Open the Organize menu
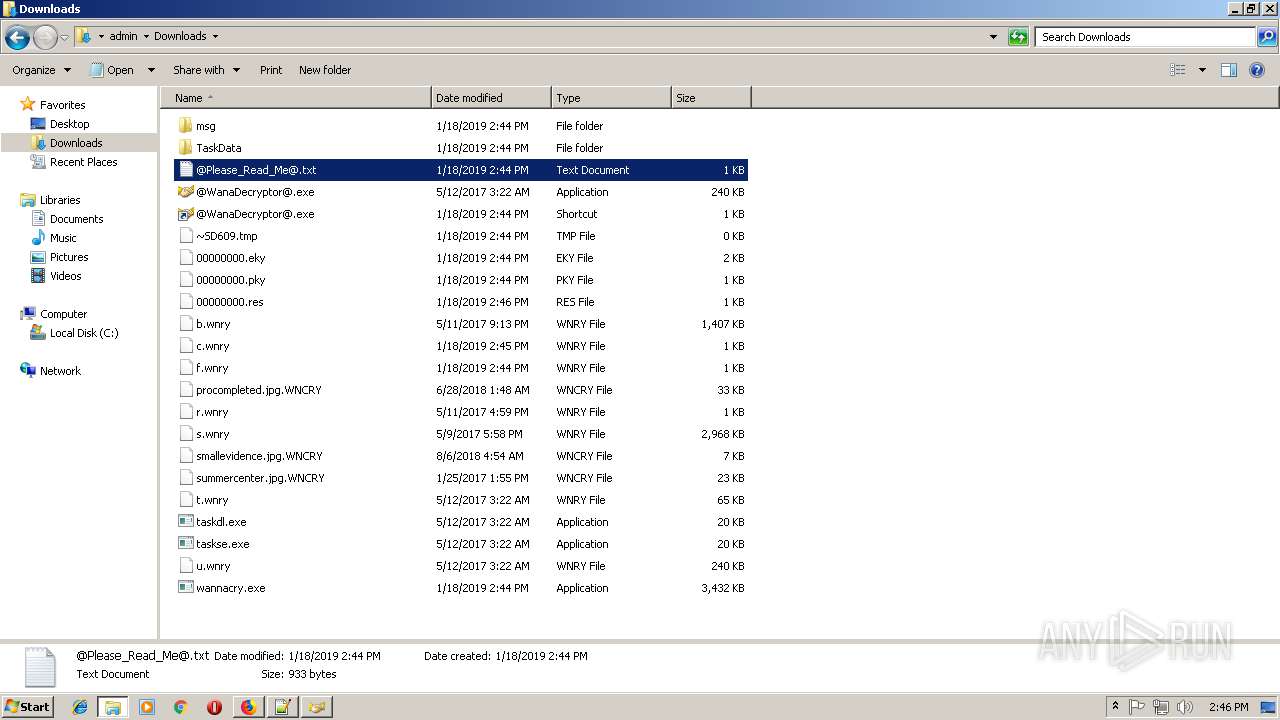The image size is (1280, 720). (41, 70)
